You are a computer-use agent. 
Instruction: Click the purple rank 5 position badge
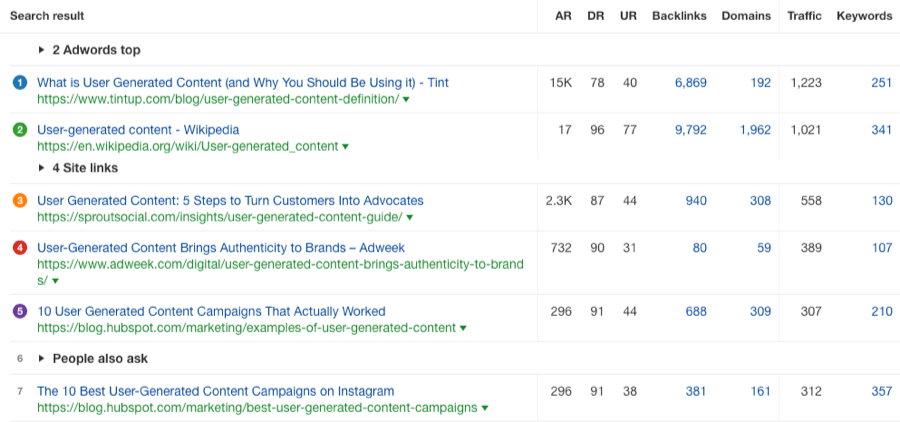(20, 311)
